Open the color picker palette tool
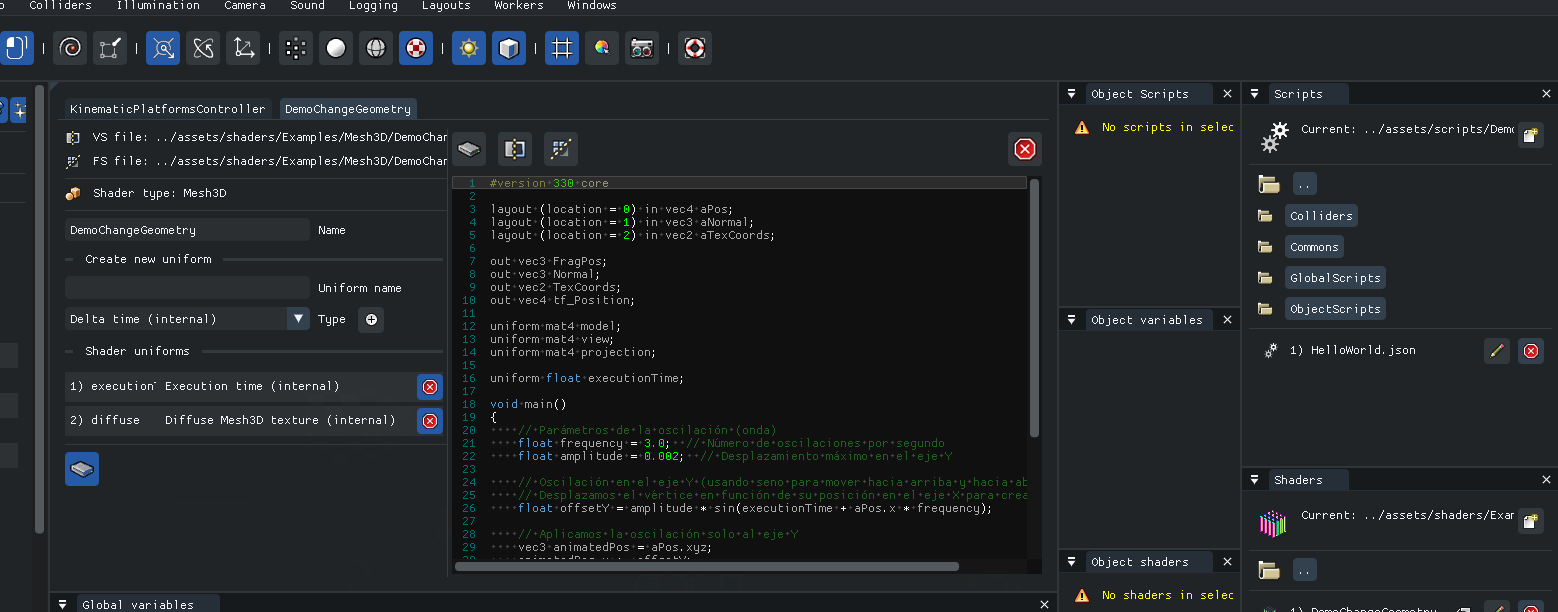The image size is (1558, 612). [601, 48]
